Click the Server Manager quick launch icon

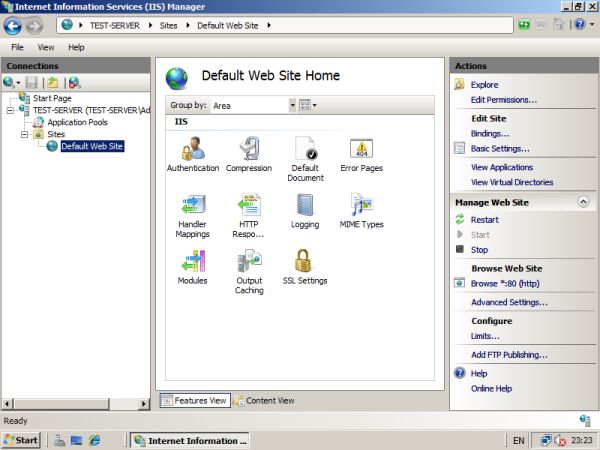coord(59,440)
